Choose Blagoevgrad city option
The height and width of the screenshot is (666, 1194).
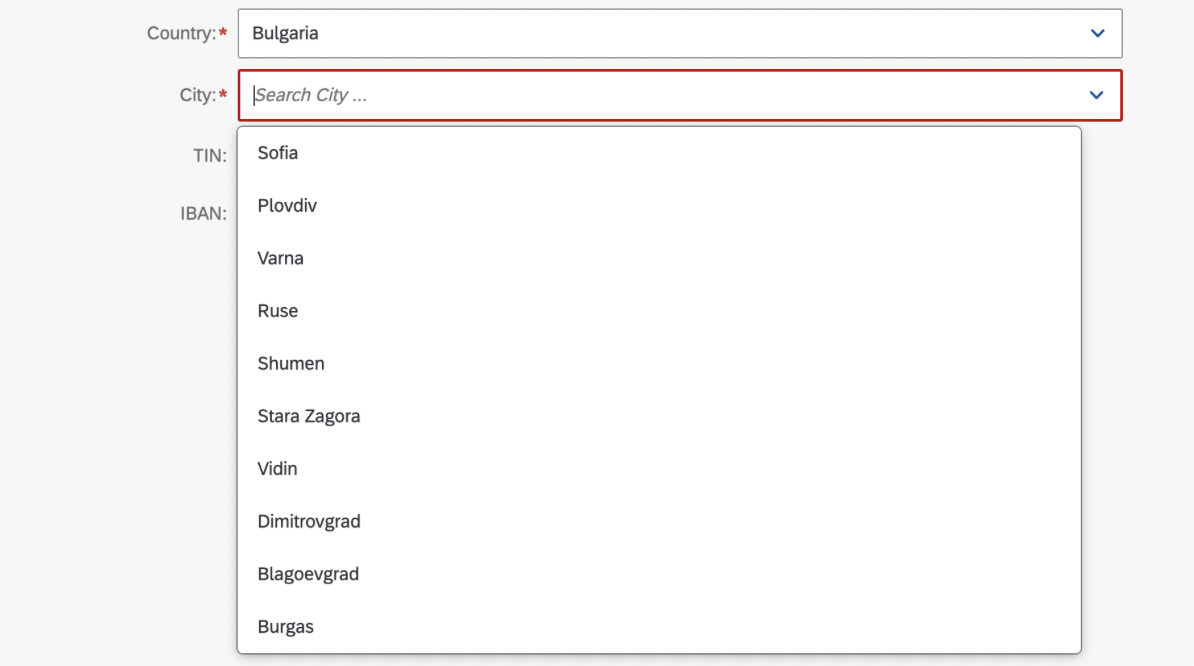tap(659, 574)
